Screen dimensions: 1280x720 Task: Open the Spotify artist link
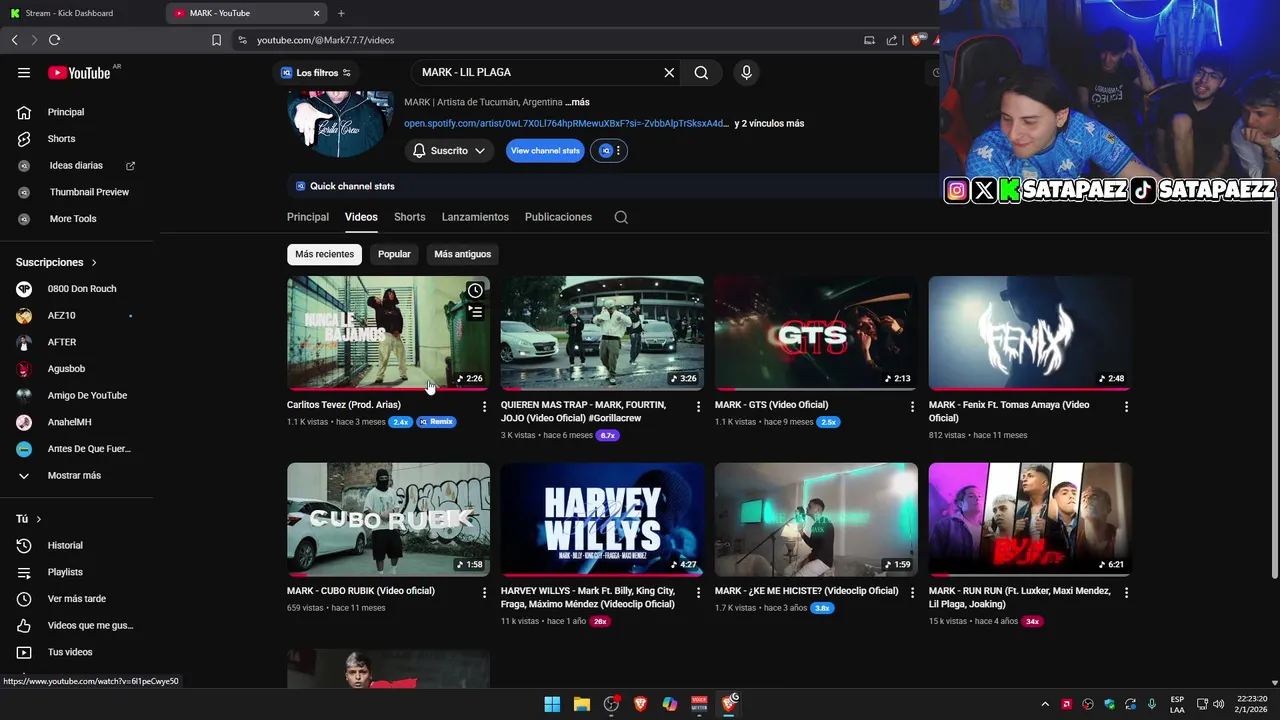[x=566, y=124]
